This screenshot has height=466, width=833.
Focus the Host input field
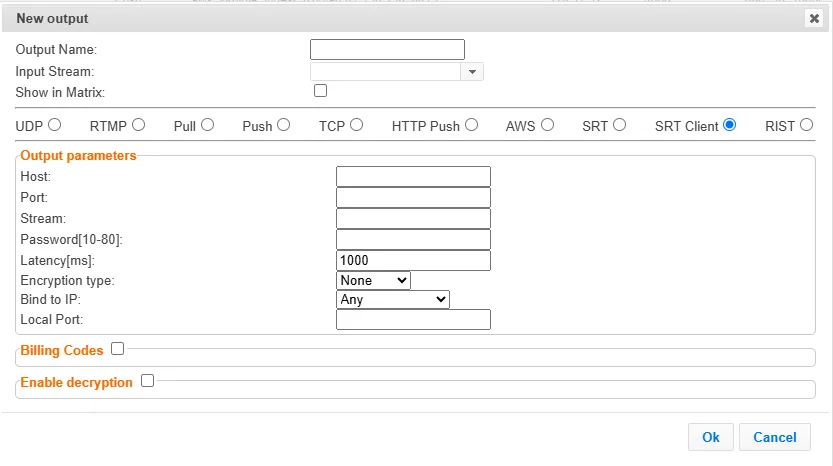(413, 177)
